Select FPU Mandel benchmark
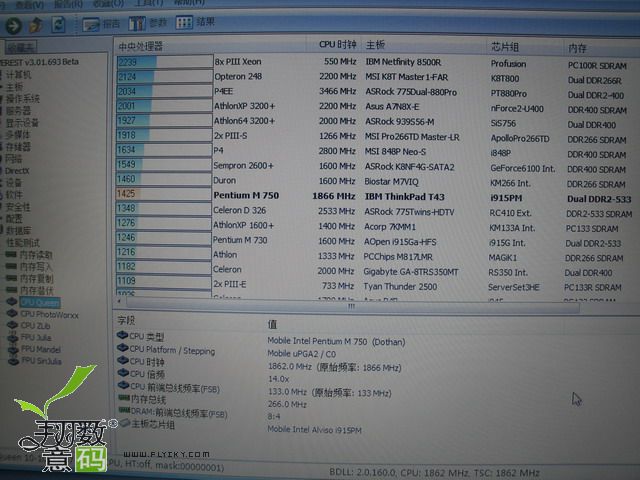 click(40, 349)
